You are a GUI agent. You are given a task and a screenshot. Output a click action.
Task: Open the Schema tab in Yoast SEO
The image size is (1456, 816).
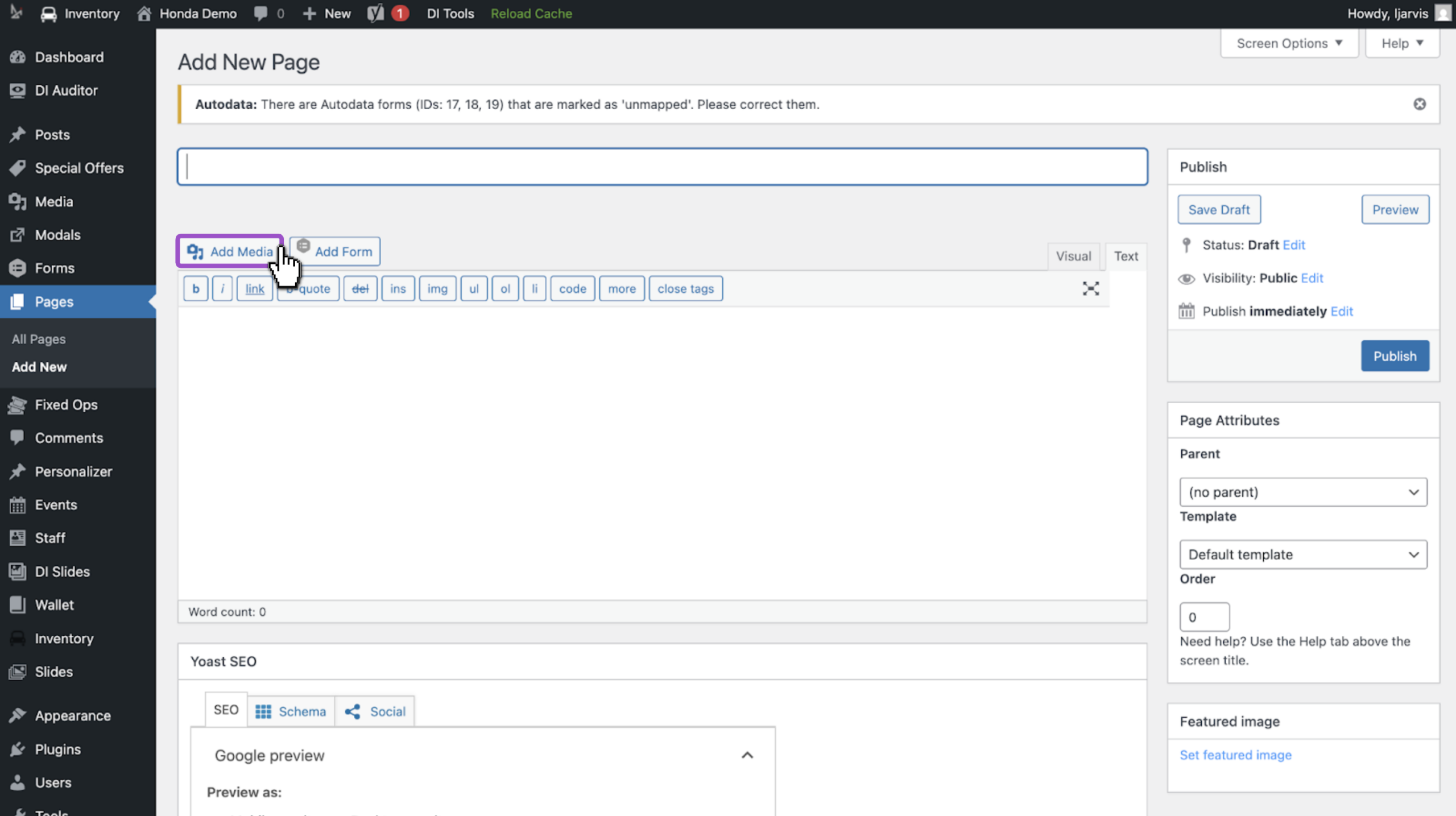click(x=291, y=711)
